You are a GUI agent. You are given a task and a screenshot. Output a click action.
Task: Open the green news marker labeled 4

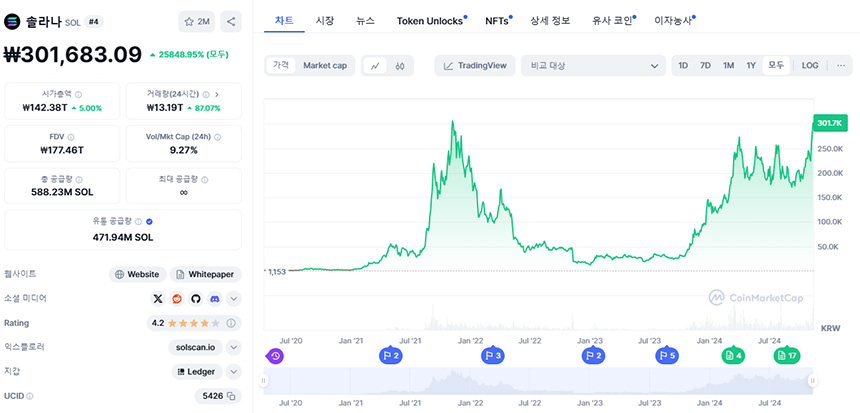[733, 356]
